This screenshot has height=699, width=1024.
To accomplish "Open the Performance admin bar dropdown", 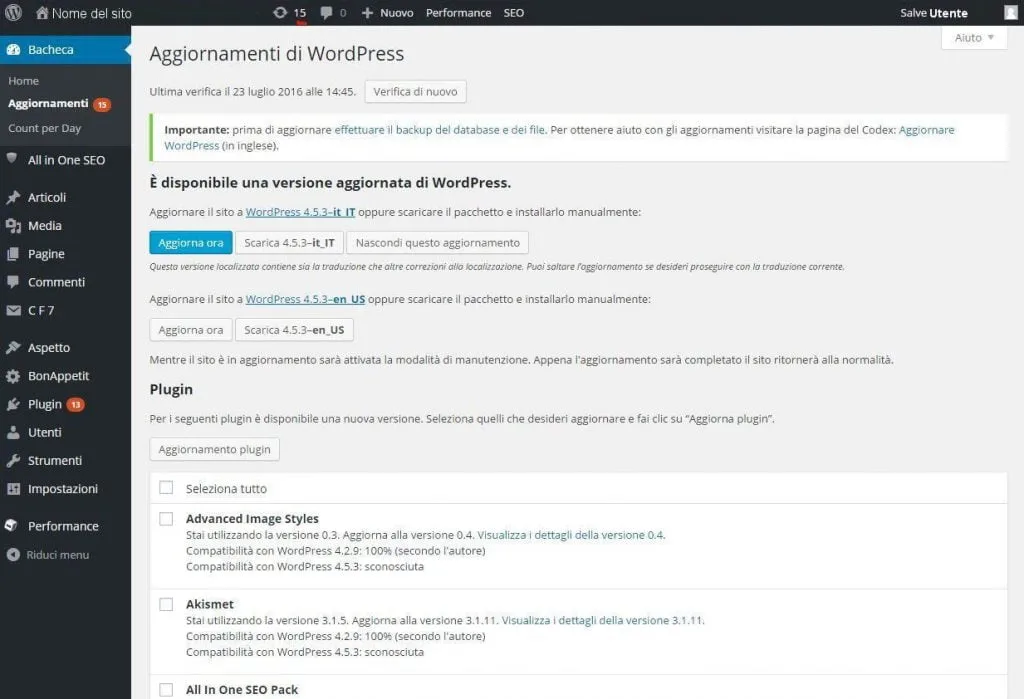I will point(458,13).
